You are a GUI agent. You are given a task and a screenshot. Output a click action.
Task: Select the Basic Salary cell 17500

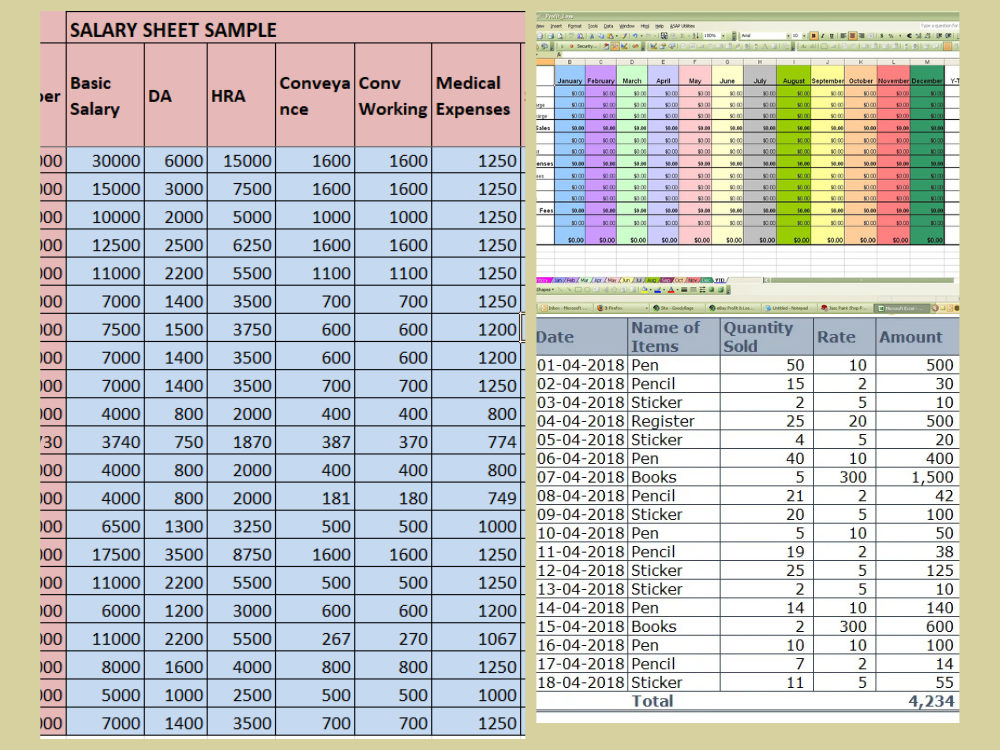click(x=105, y=554)
